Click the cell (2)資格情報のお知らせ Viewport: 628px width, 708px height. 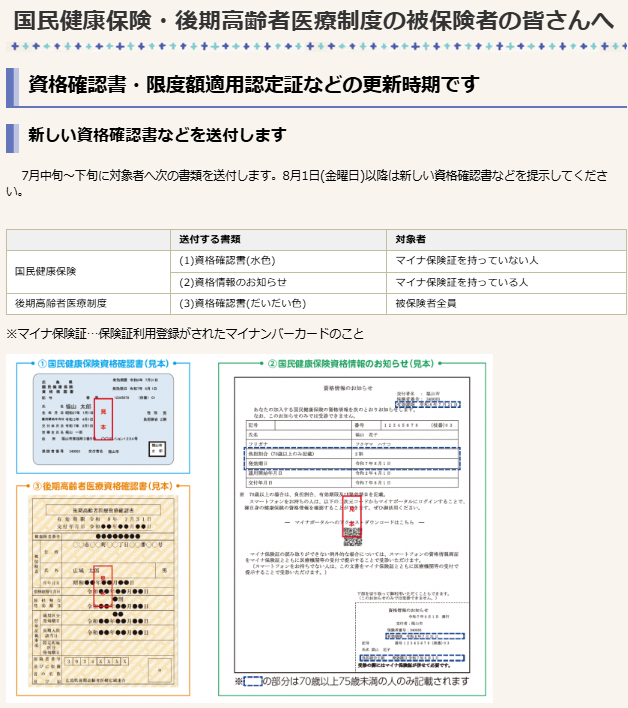(278, 282)
